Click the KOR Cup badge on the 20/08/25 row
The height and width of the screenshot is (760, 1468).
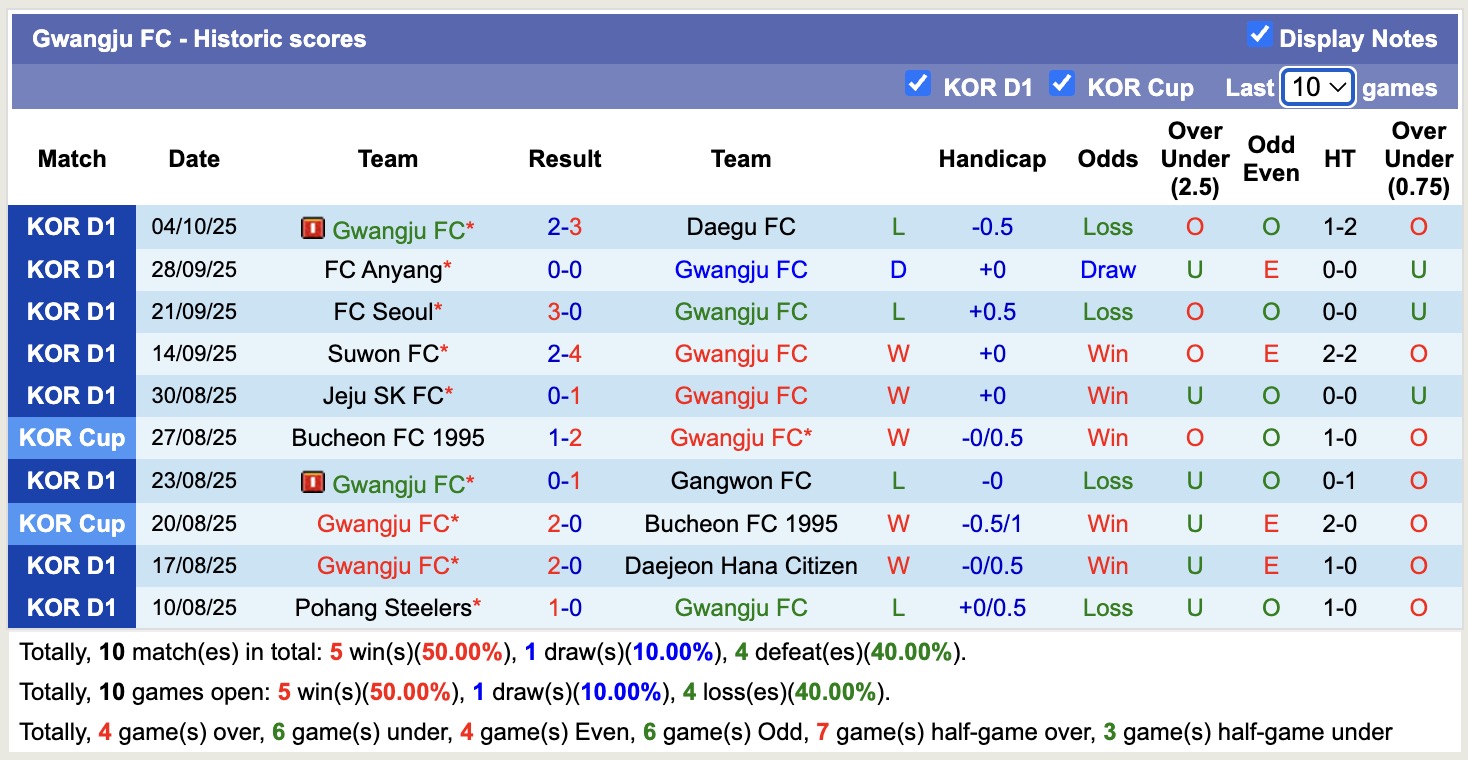click(x=71, y=523)
